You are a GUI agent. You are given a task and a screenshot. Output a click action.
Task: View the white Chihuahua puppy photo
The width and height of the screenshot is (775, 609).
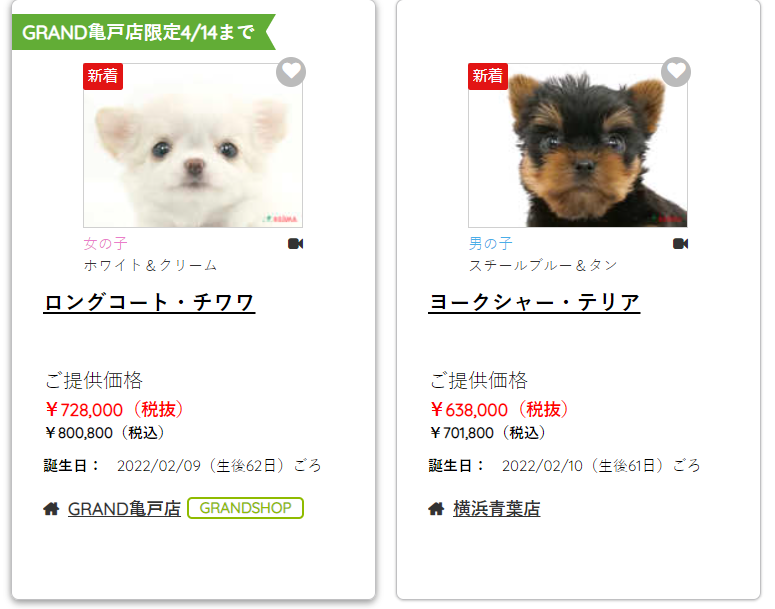click(x=193, y=145)
